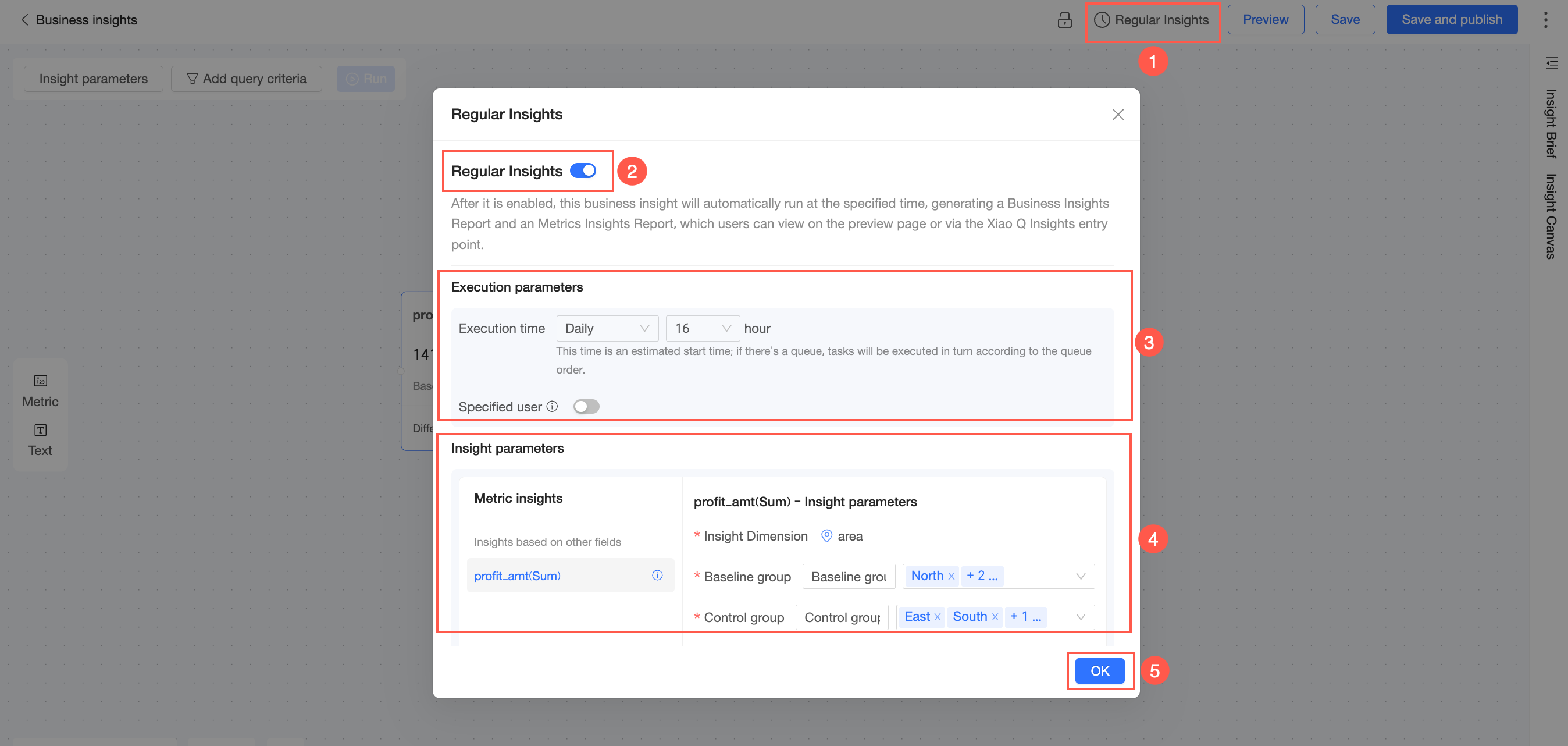Viewport: 1568px width, 746px height.
Task: Click the Text component icon
Action: point(40,431)
